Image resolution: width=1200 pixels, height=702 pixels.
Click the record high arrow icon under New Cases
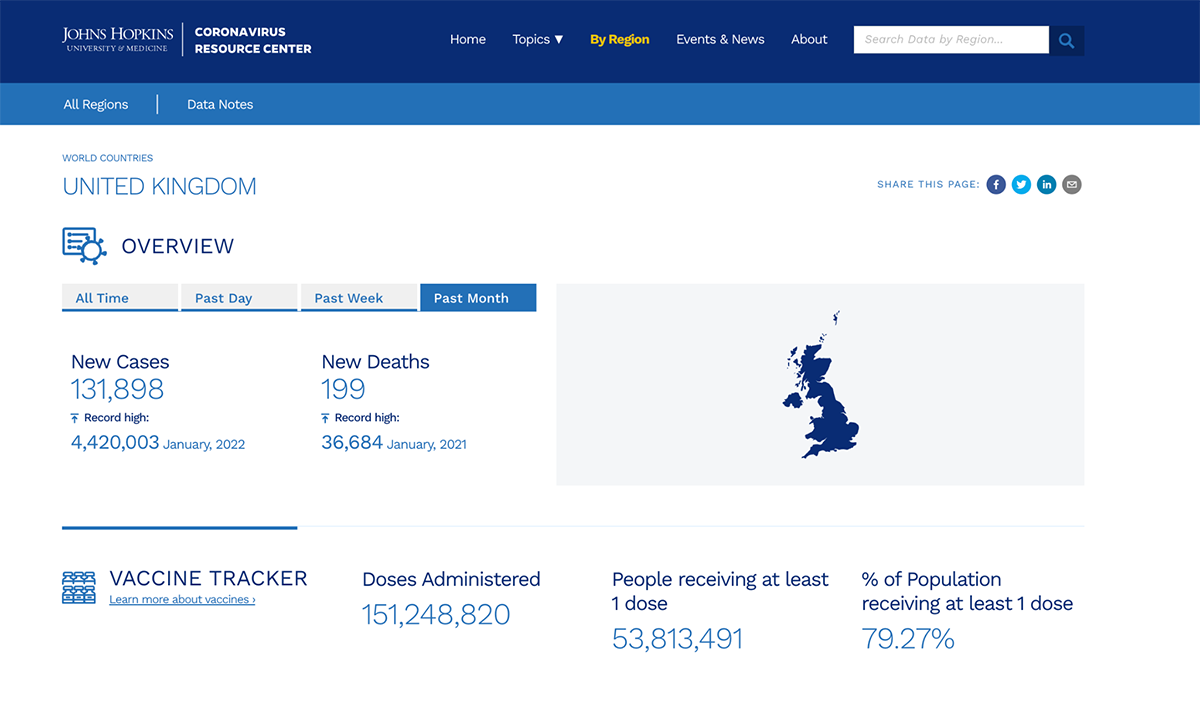(x=75, y=417)
